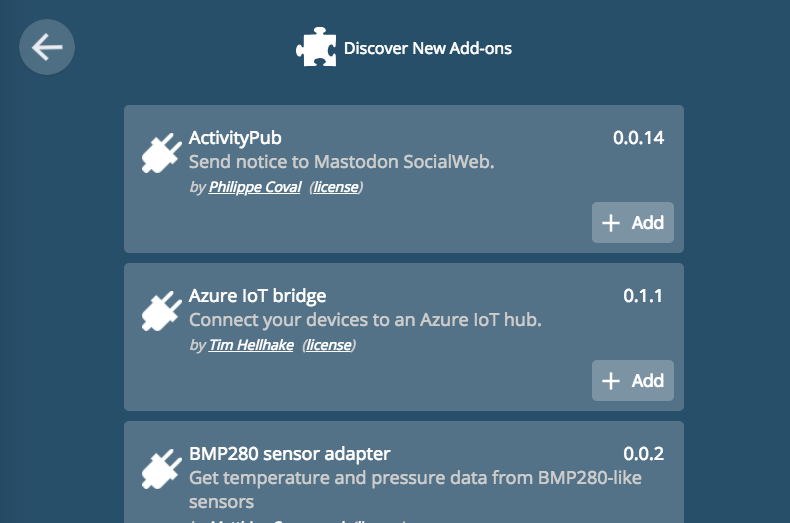
Task: Select the ActivityPub add-on title
Action: 235,138
